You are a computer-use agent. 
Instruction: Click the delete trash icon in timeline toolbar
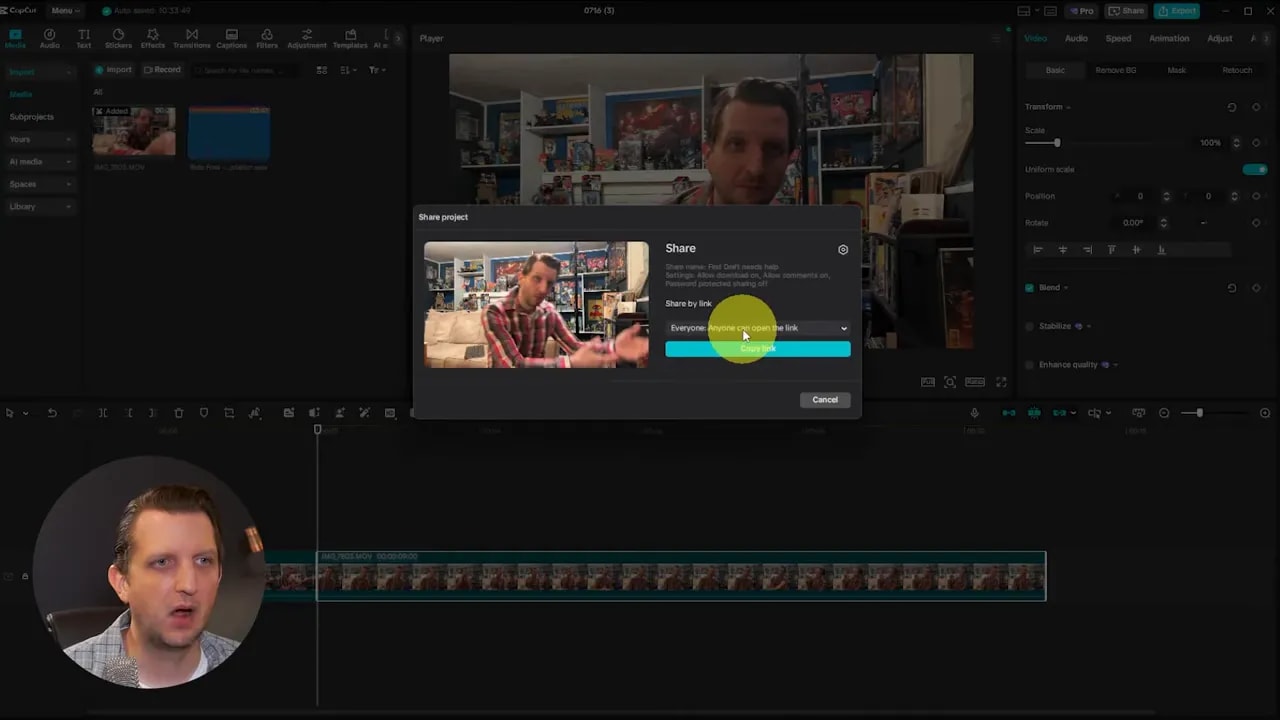[x=178, y=413]
